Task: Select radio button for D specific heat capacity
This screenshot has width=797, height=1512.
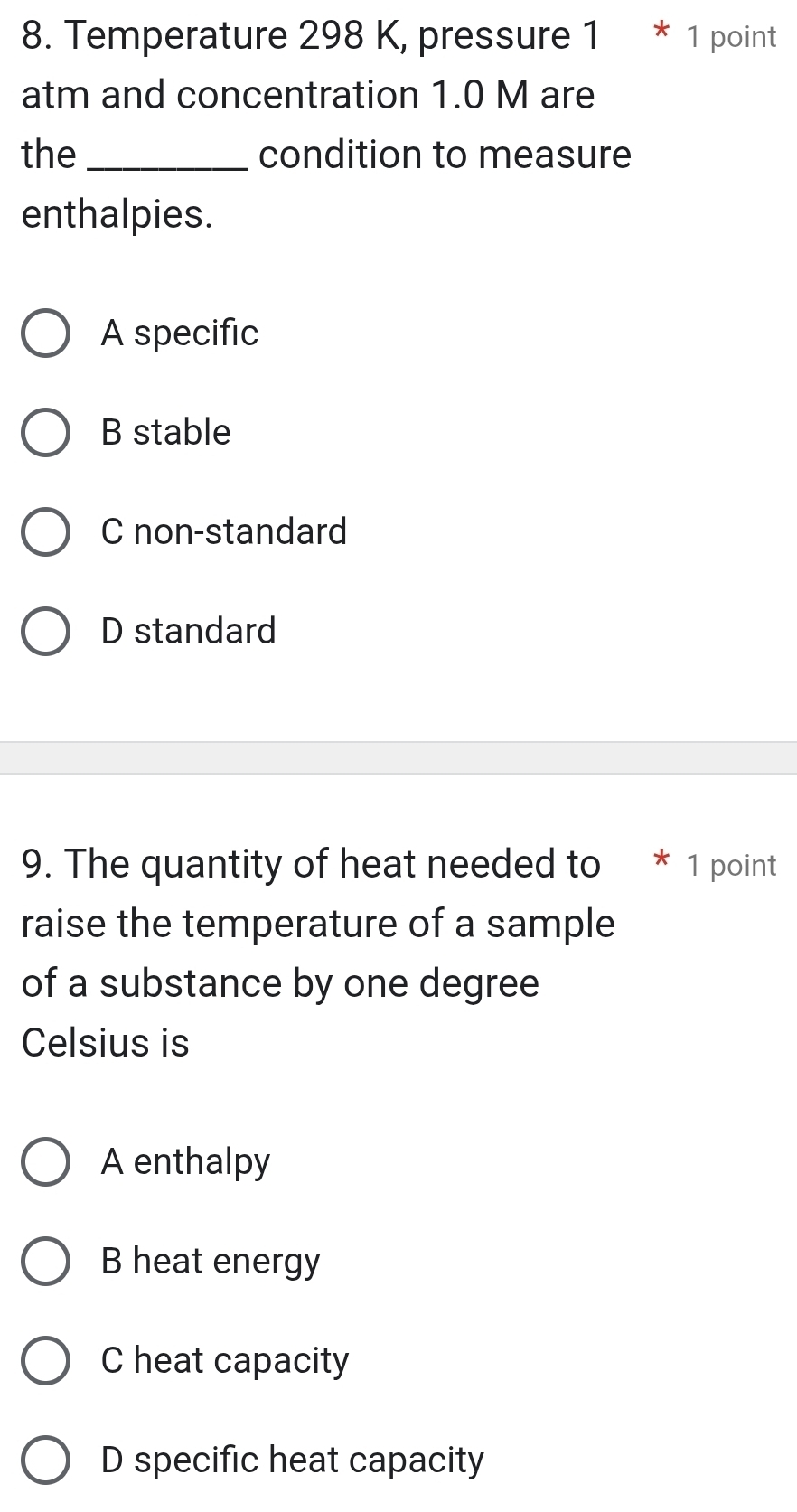Action: pyautogui.click(x=46, y=1461)
